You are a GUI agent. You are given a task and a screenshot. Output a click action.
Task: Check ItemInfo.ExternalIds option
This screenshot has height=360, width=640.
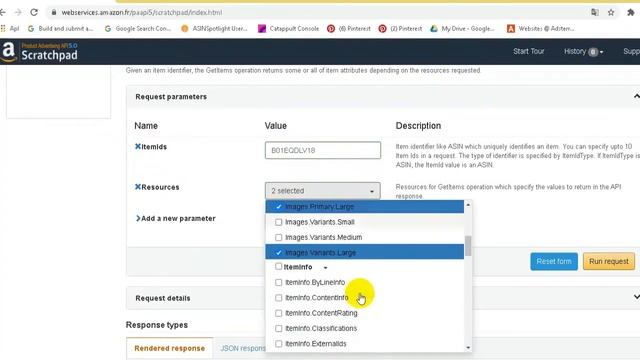point(278,344)
